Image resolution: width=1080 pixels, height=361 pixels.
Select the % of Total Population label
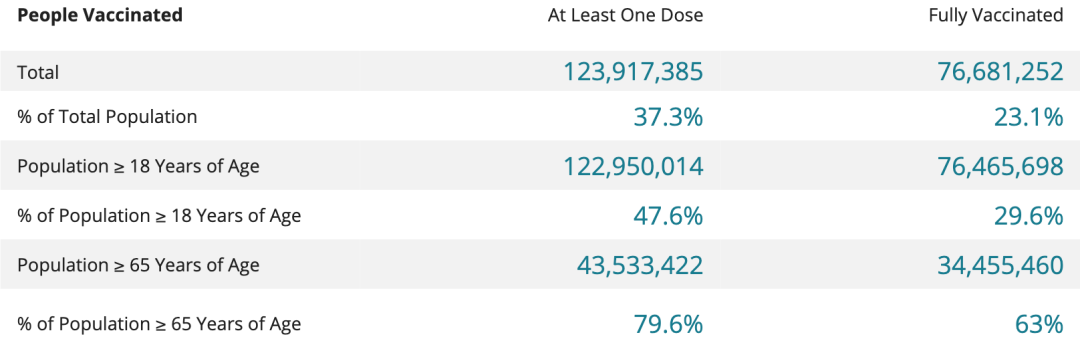click(107, 117)
